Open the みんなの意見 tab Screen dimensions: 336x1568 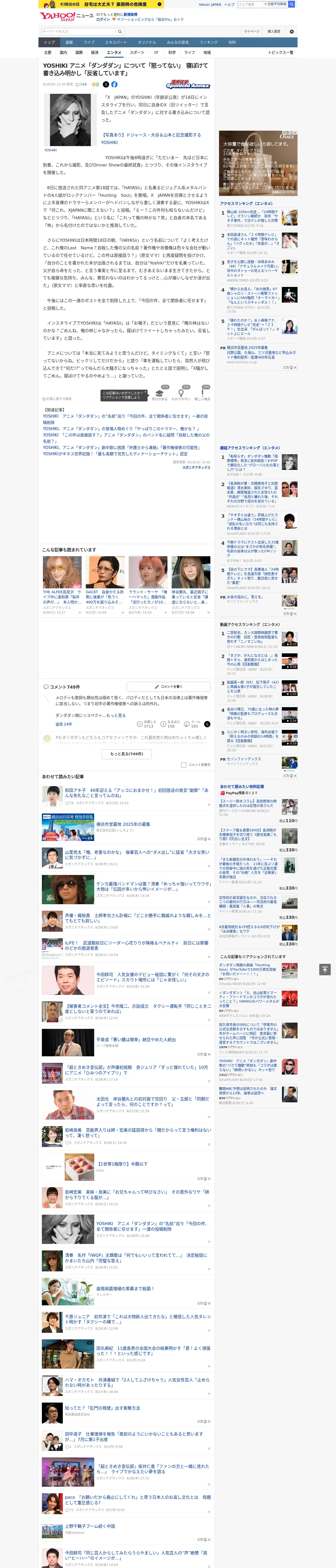[x=177, y=42]
